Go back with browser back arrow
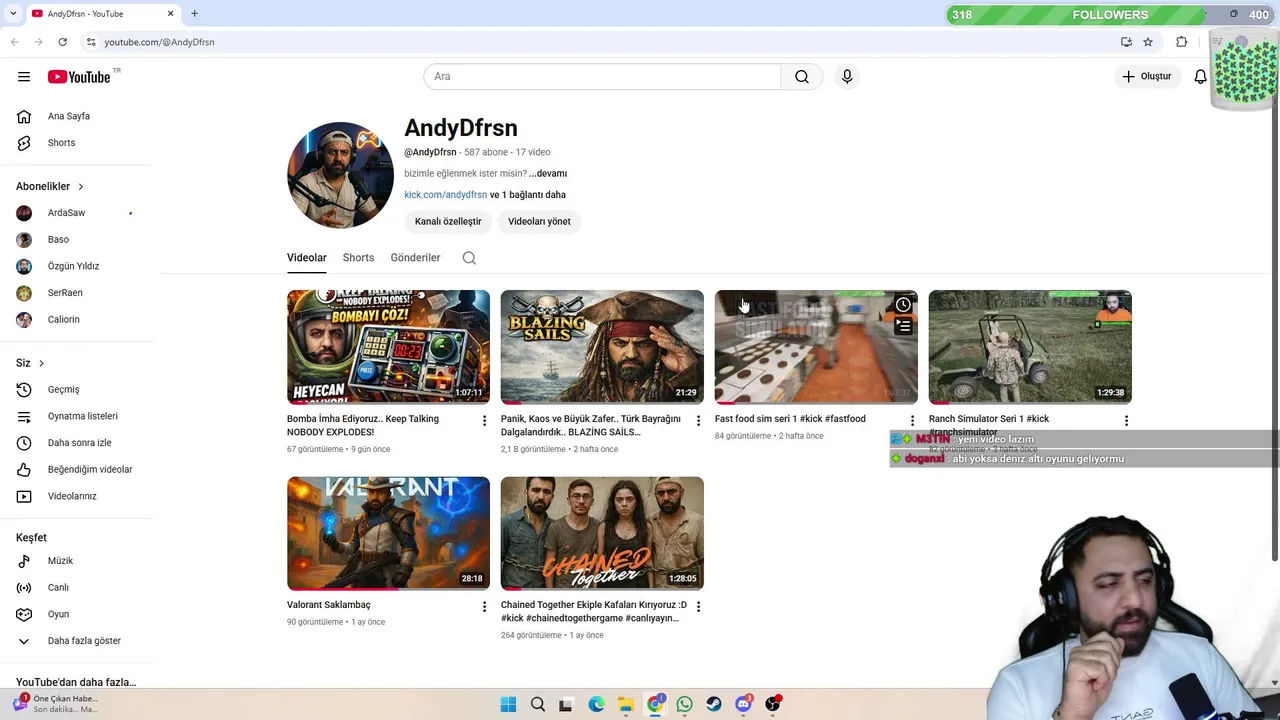Screen dimensions: 1280x720 pyautogui.click(x=14, y=42)
